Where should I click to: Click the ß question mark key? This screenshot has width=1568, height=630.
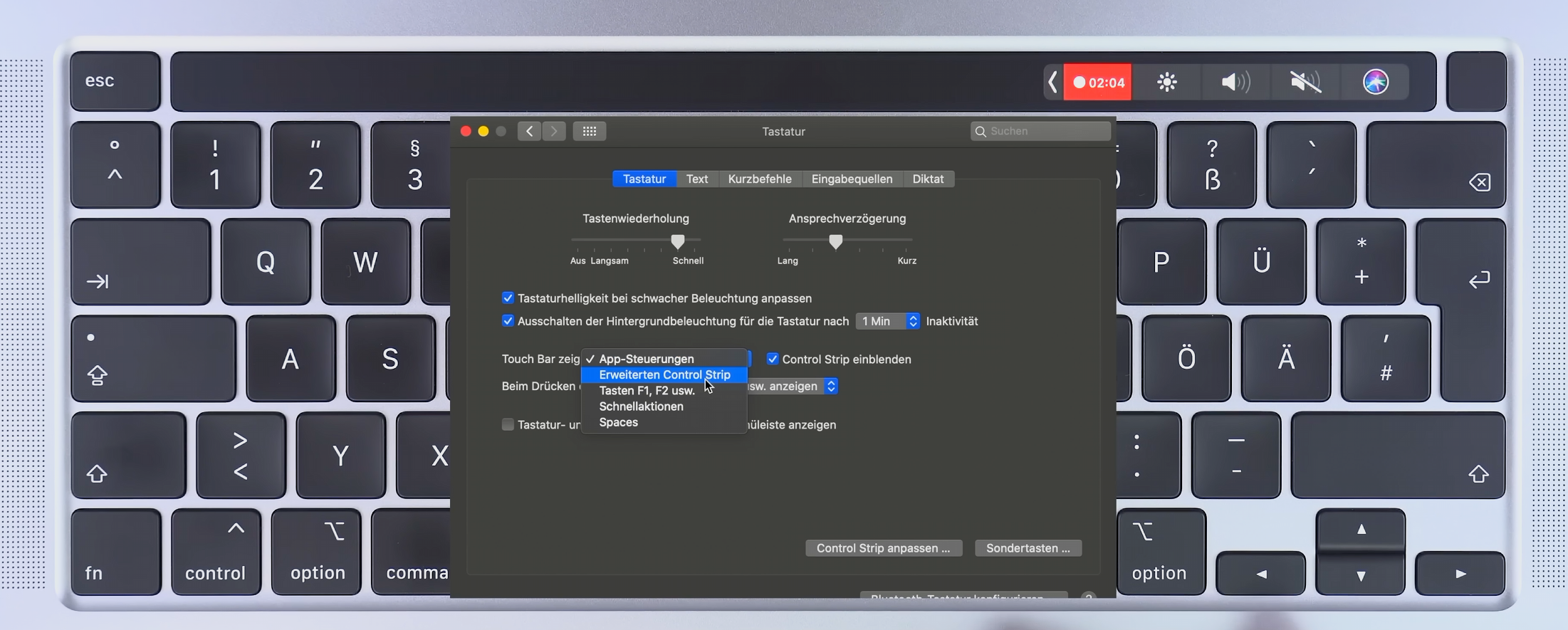1212,164
